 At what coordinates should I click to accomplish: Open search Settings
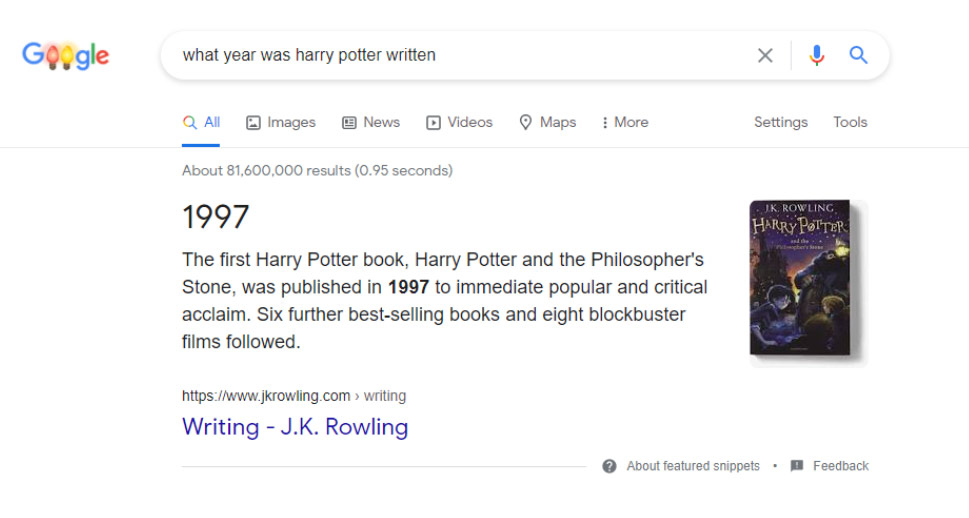(781, 122)
